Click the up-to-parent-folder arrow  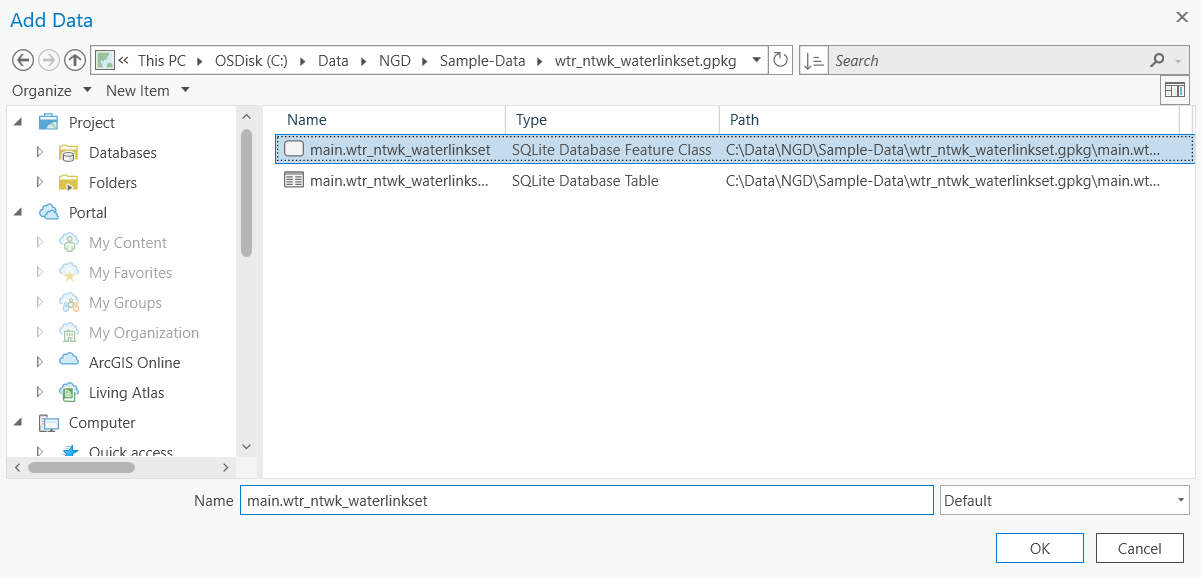point(74,60)
